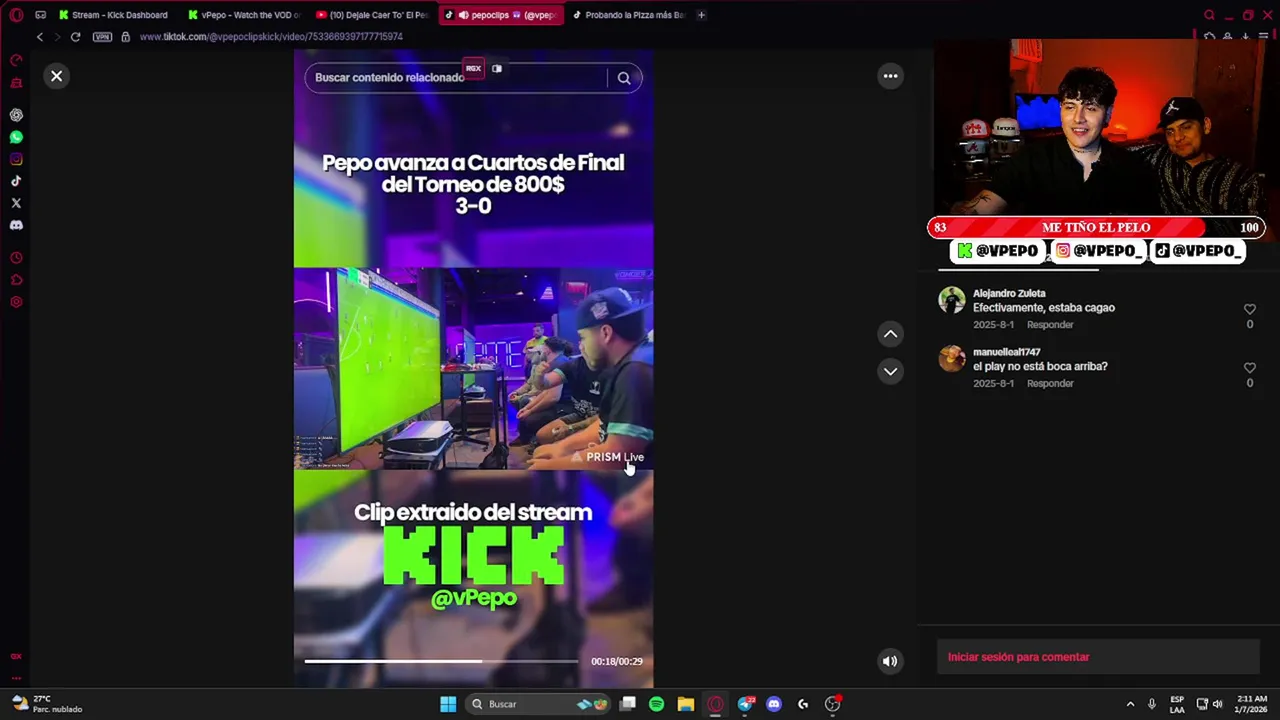Switch to Stream - Kick Dashboard tab
This screenshot has height=720, width=1280.
[113, 15]
